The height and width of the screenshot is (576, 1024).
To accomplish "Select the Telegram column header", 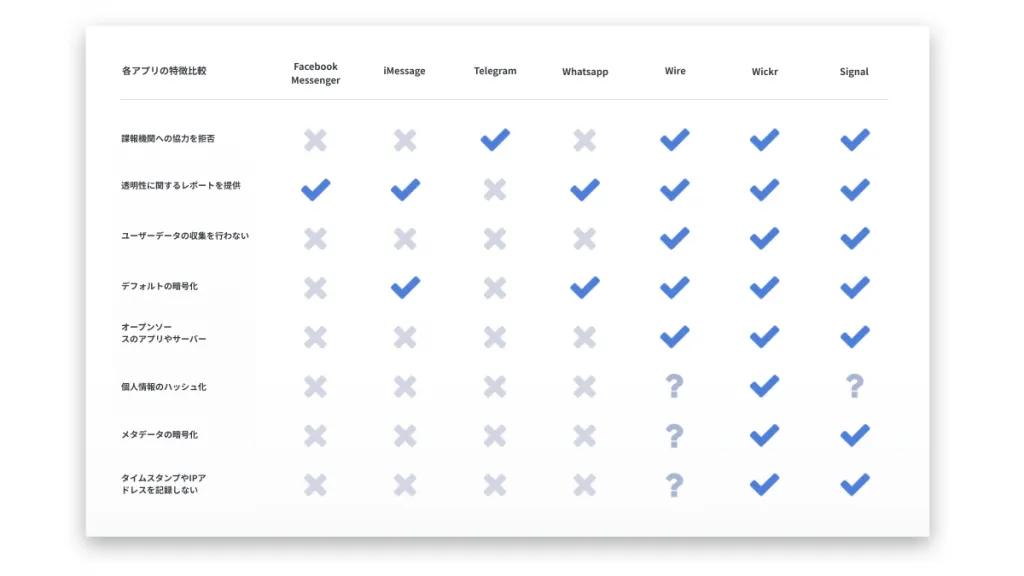I will tap(495, 71).
